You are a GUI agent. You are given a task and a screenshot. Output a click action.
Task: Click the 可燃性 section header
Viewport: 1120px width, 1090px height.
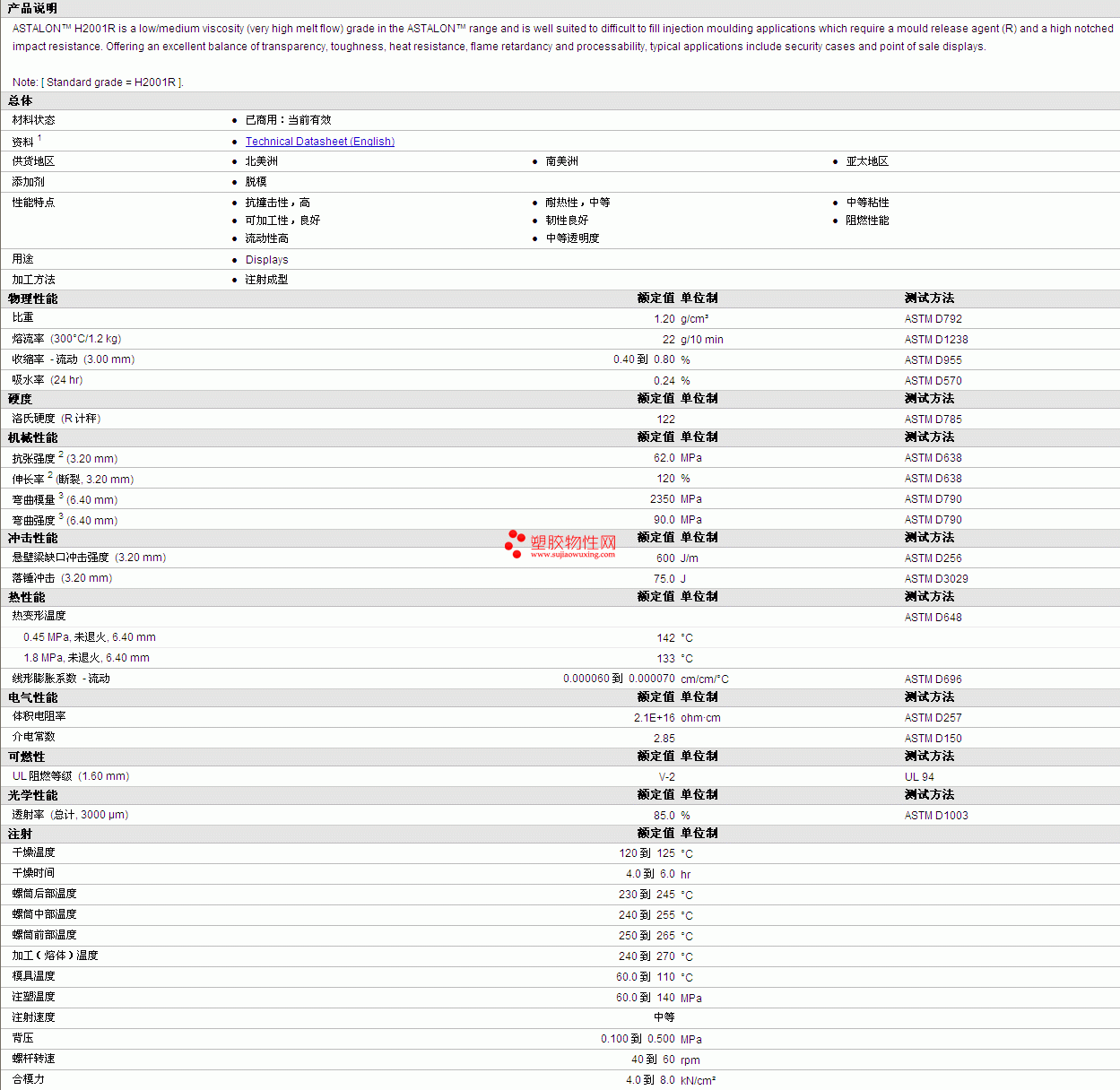point(26,757)
